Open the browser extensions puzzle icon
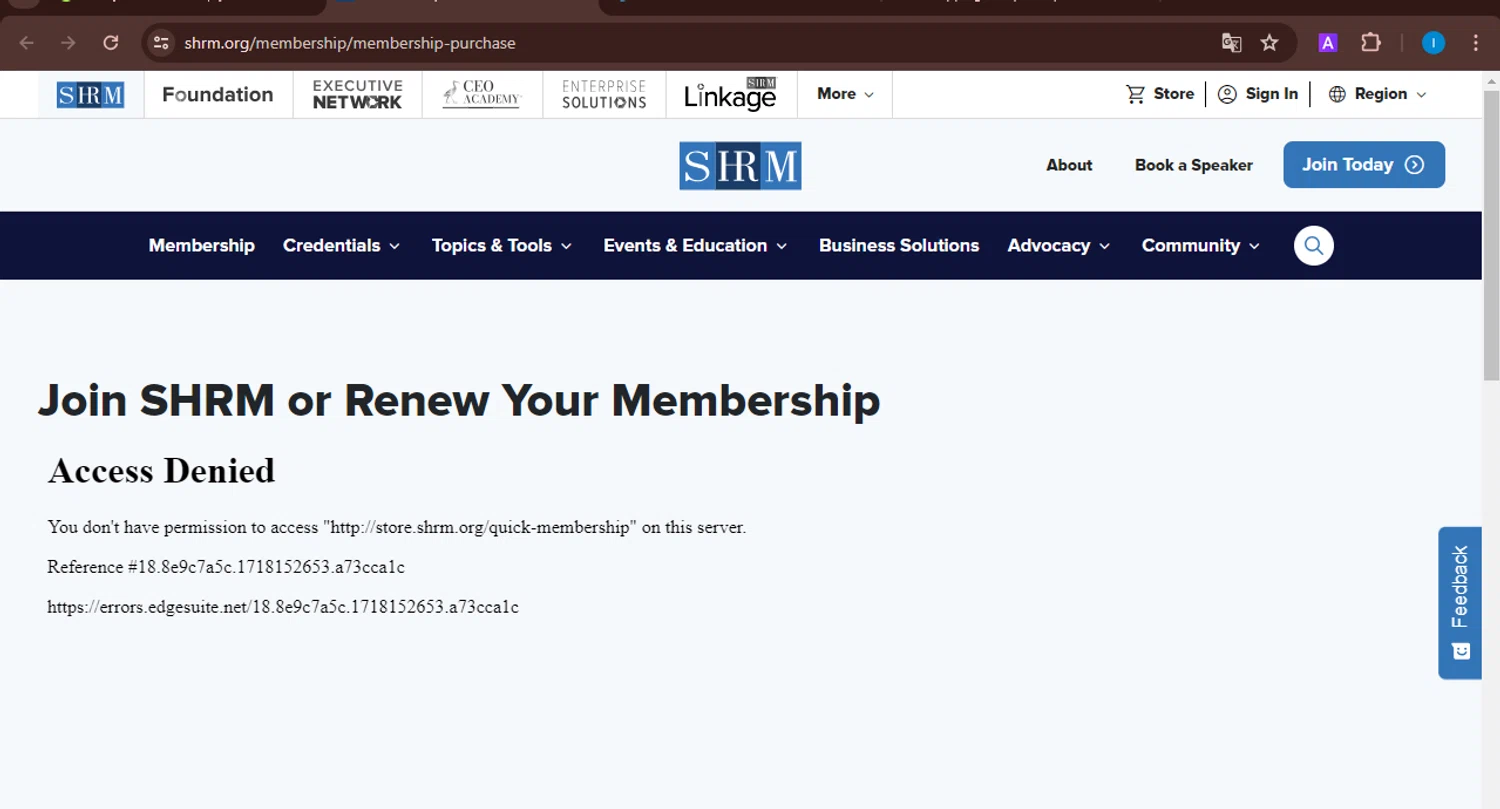This screenshot has height=809, width=1500. pos(1371,43)
